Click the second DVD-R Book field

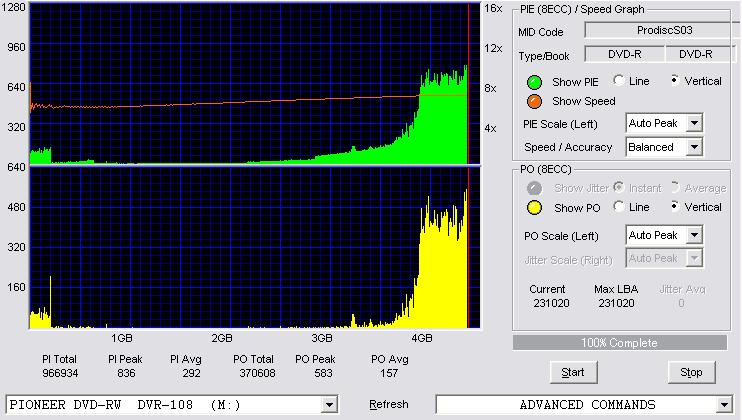(699, 54)
